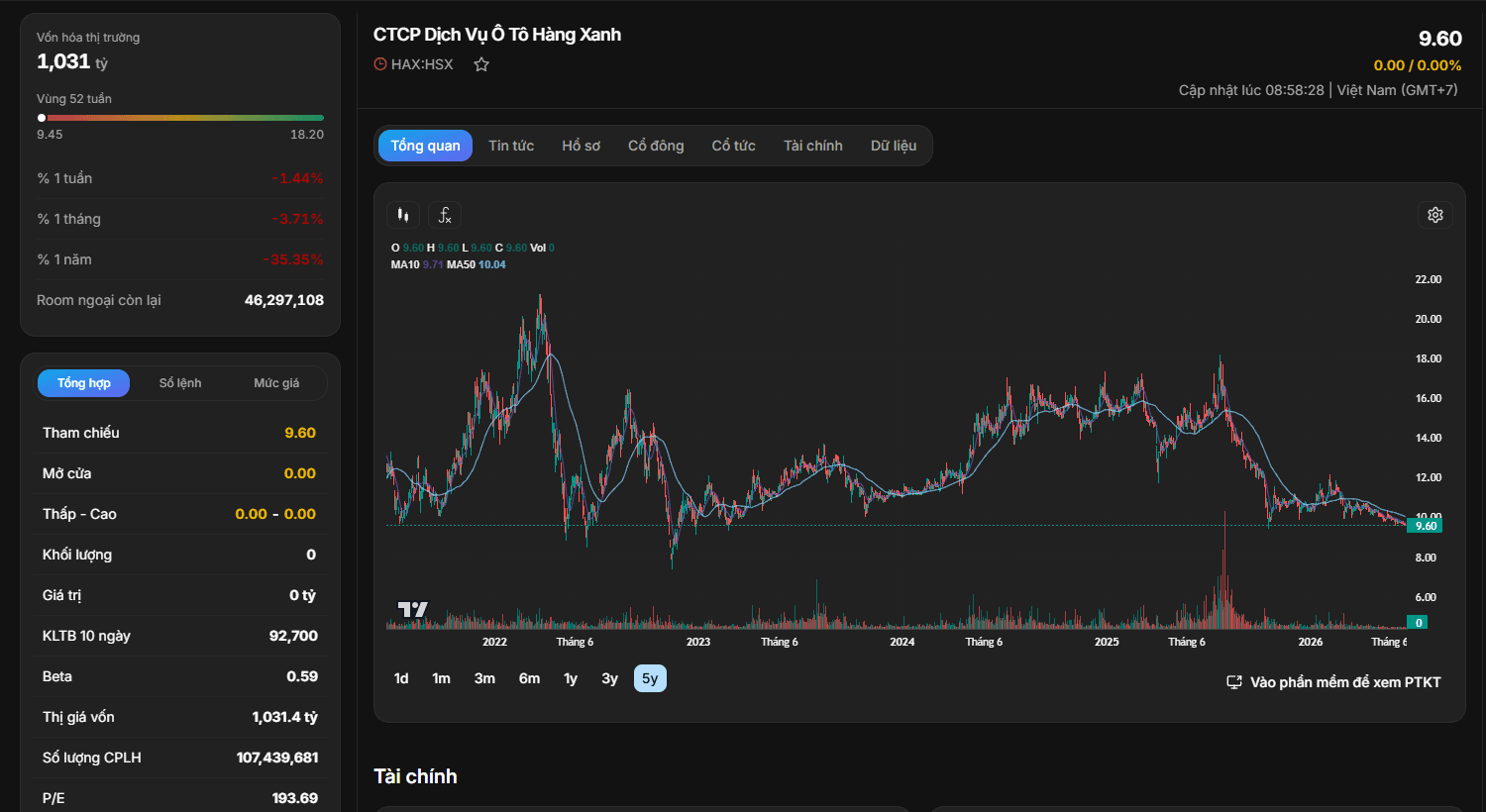The image size is (1486, 812).
Task: Click the 9.60 current price tag on chart axis
Action: tap(1426, 526)
